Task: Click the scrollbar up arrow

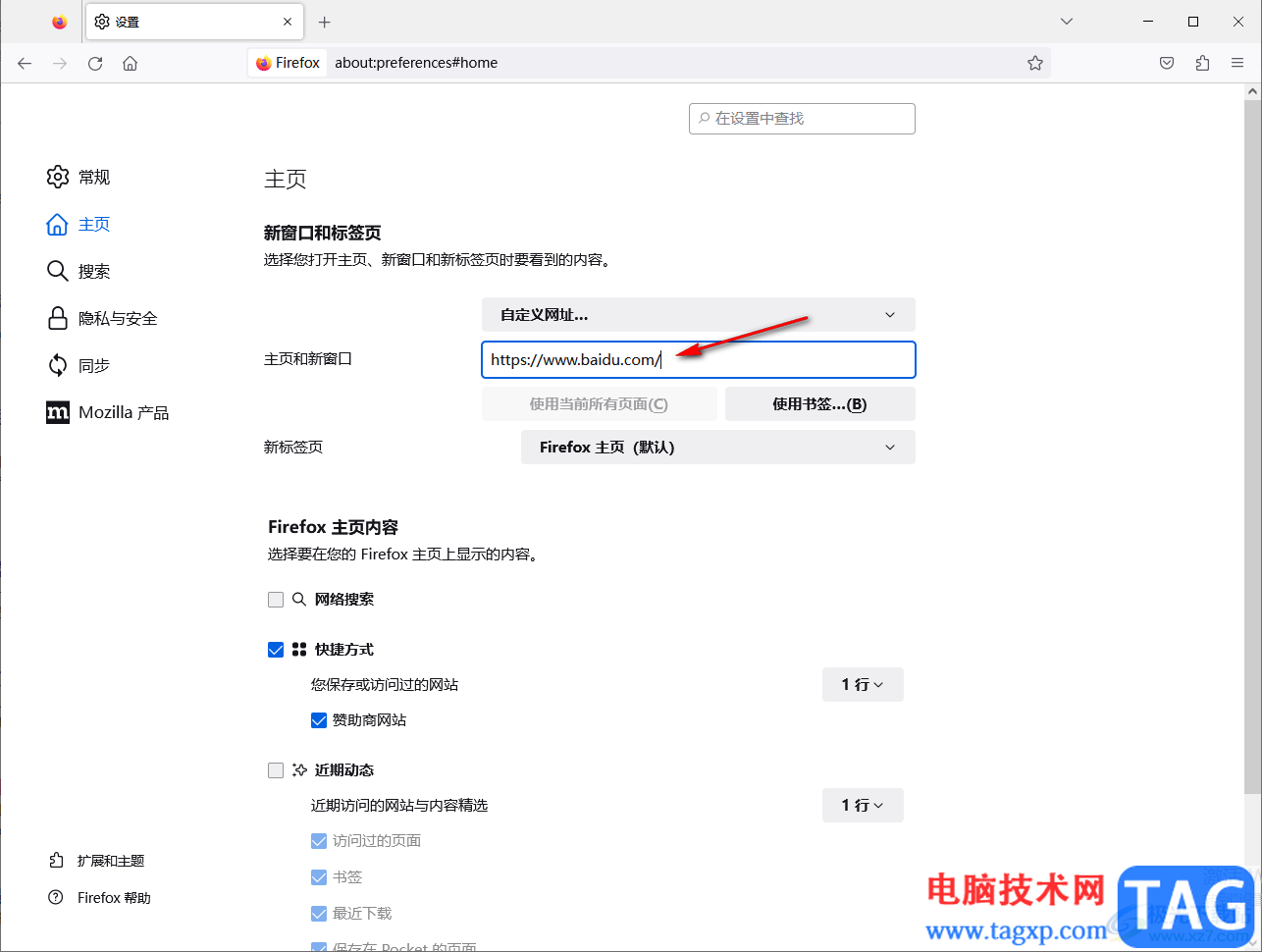Action: click(x=1252, y=91)
